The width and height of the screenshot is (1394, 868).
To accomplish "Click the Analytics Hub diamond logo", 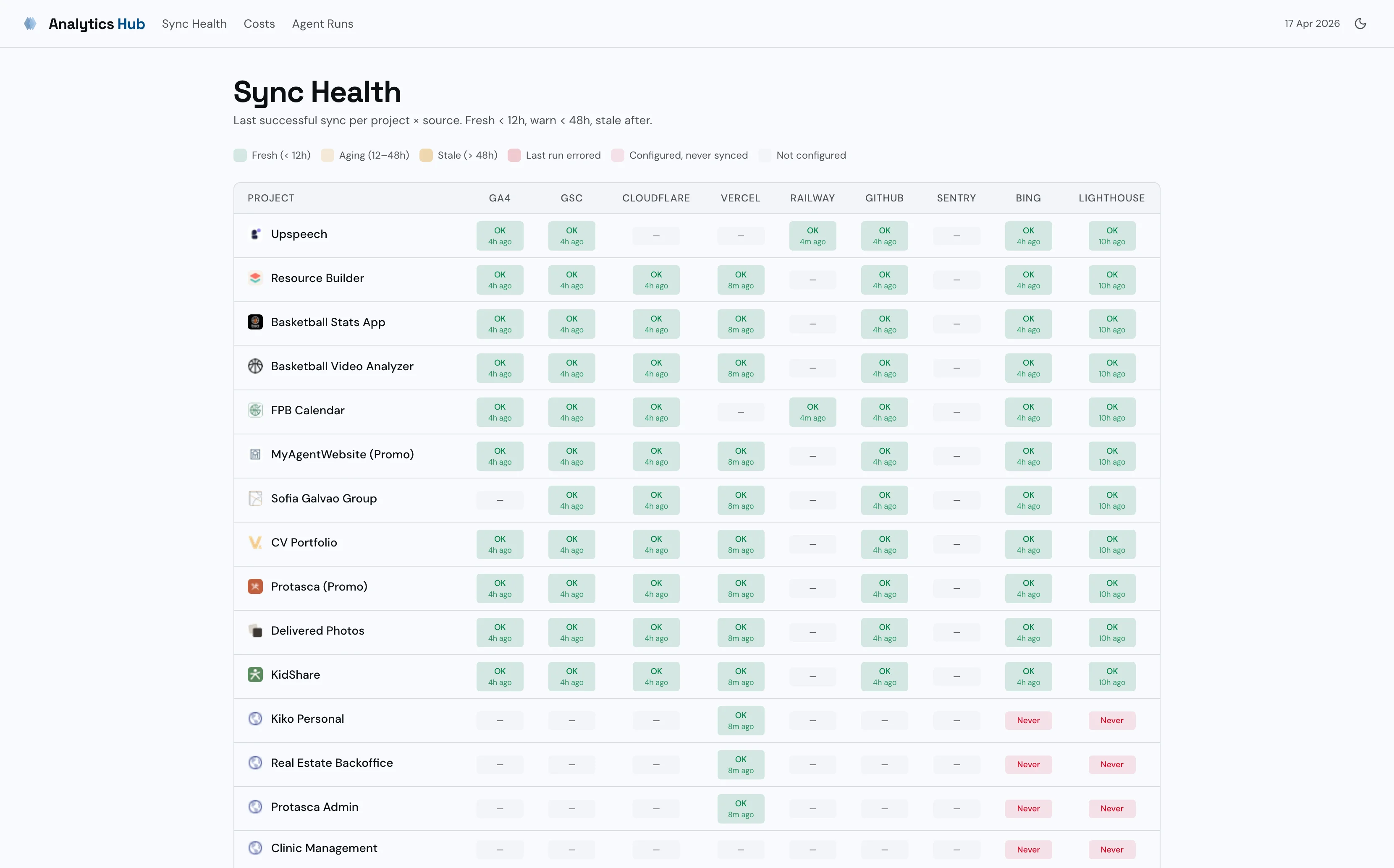I will pos(30,24).
